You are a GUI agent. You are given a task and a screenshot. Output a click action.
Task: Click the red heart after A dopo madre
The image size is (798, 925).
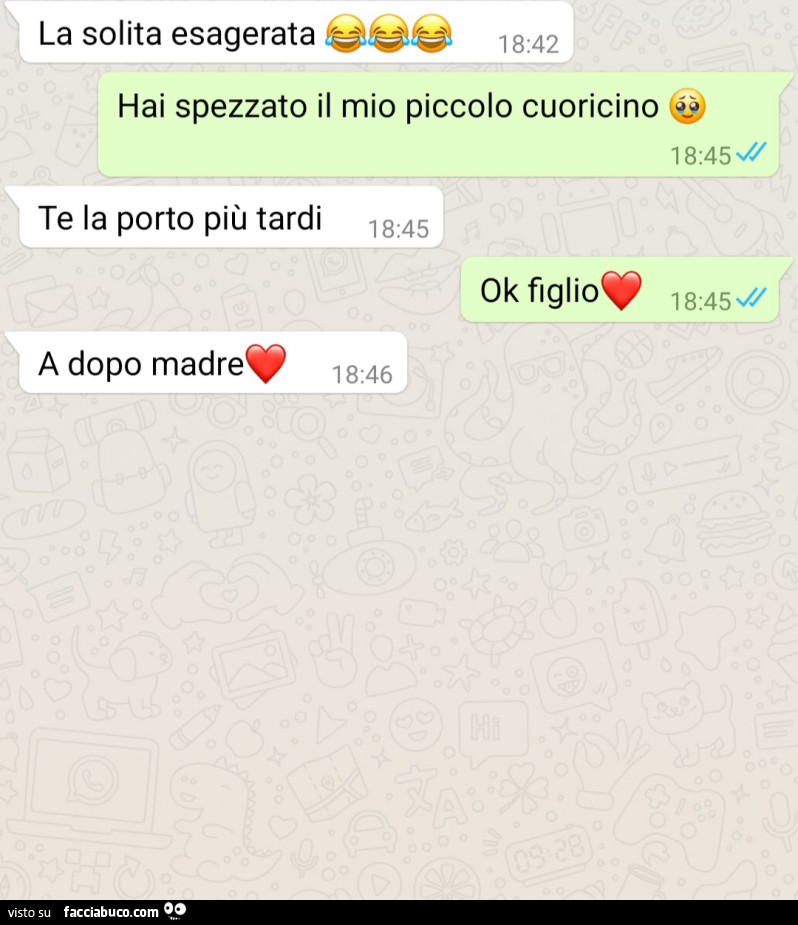[x=265, y=364]
